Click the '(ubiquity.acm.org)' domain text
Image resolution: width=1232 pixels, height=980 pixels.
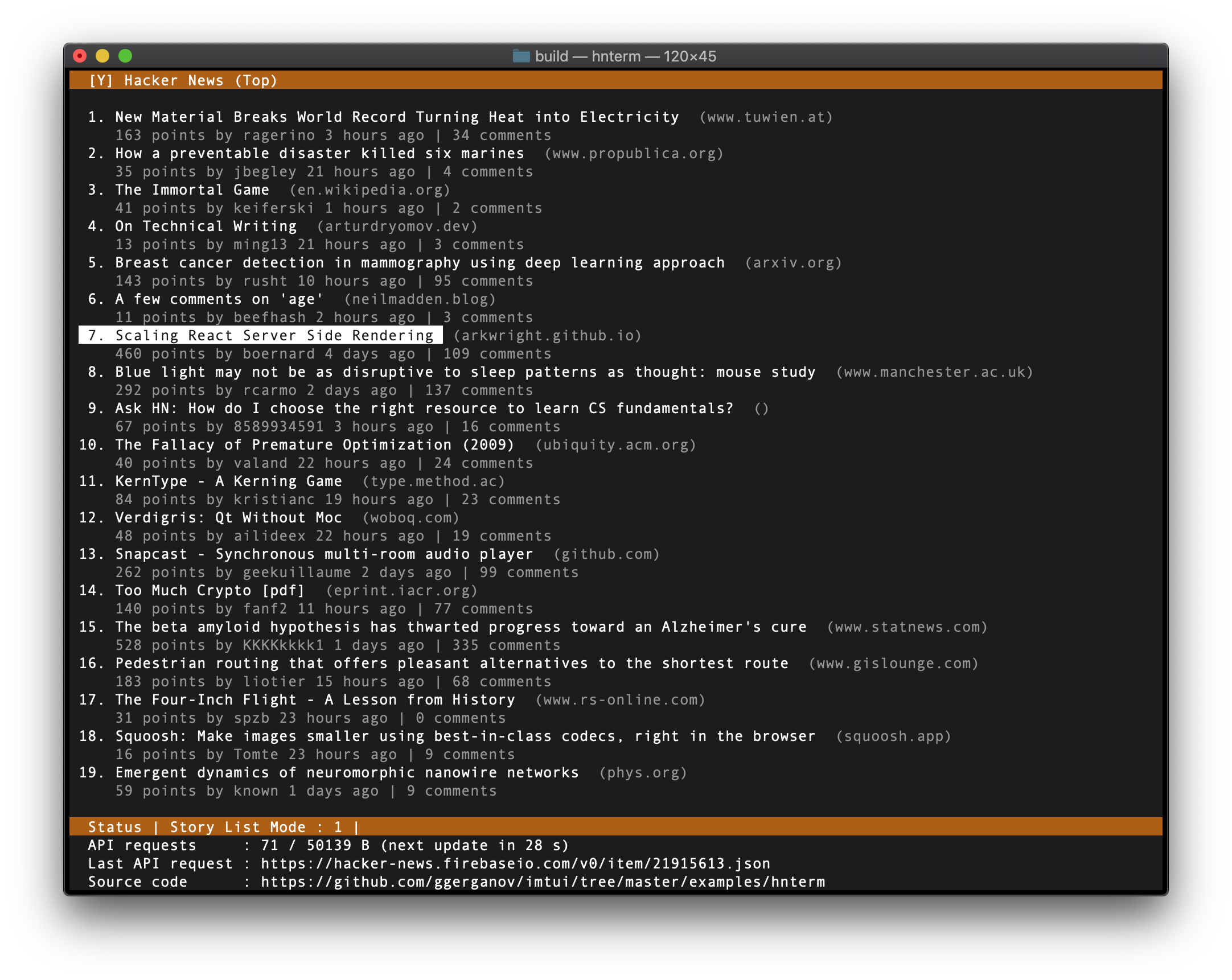point(616,445)
